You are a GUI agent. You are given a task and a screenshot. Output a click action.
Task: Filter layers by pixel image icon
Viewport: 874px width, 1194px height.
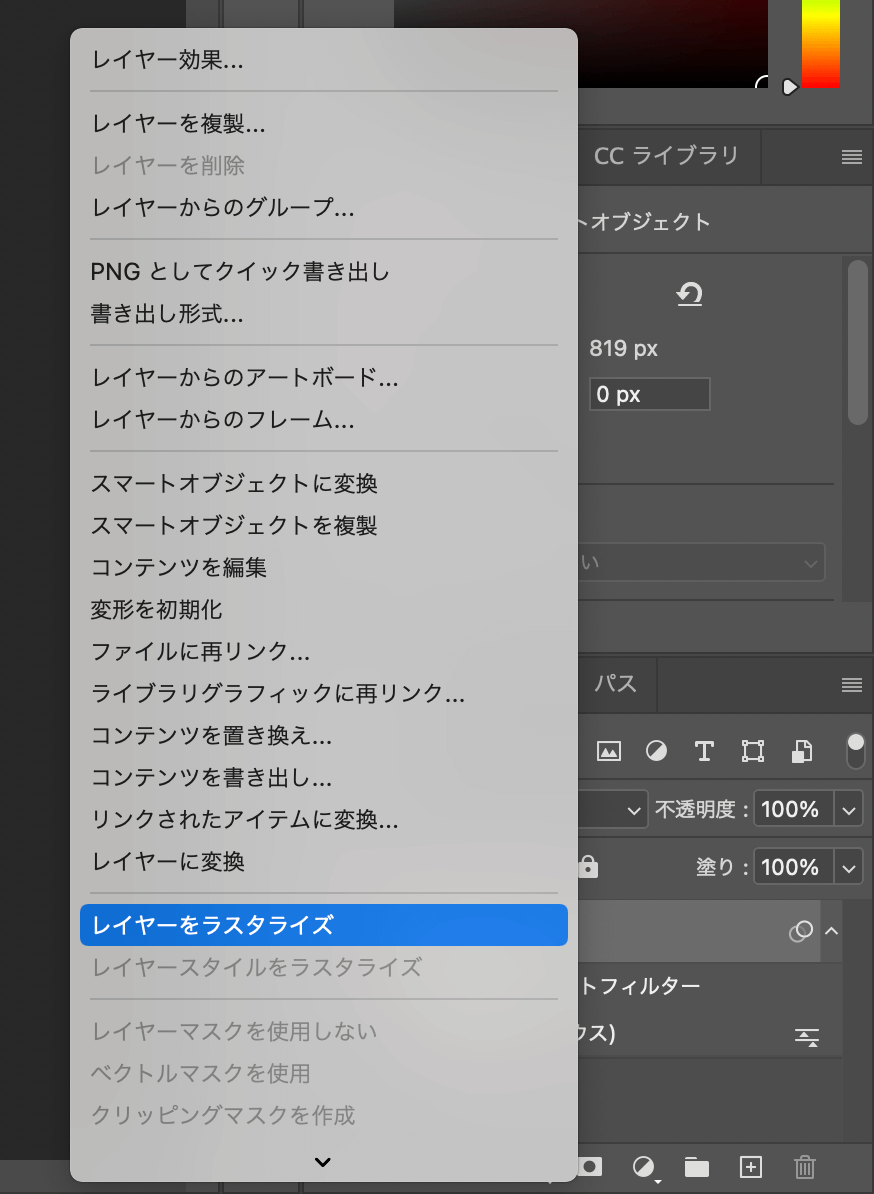608,751
